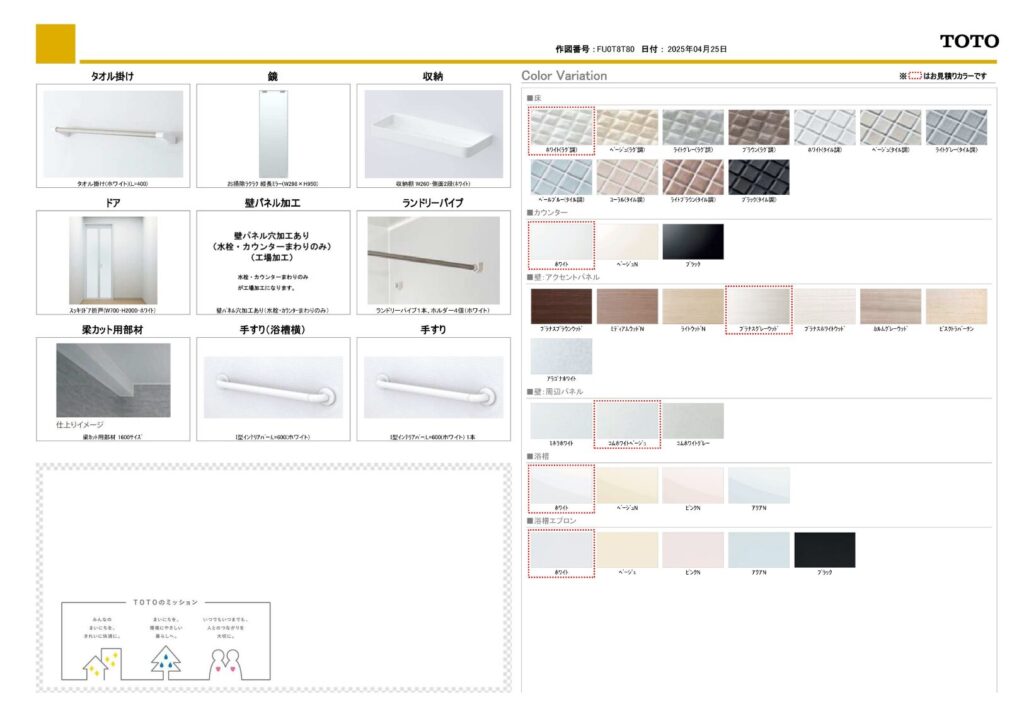Select the beam cut material (梁カット用部材) image
Viewport: 1024px width, 709px height.
coord(113,381)
